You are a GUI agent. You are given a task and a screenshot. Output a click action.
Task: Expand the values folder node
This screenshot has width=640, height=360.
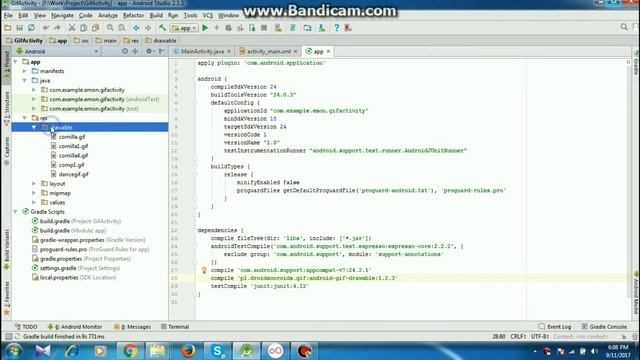34,202
